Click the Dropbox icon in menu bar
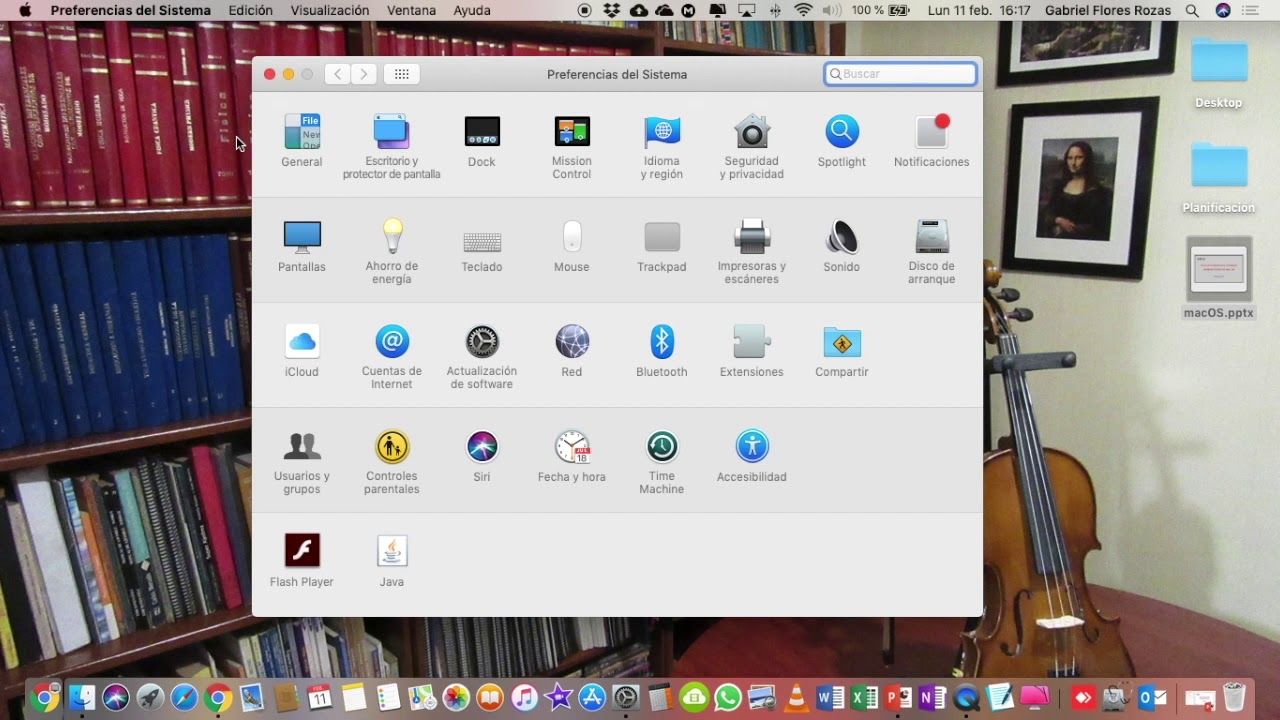The image size is (1280, 720). (612, 10)
